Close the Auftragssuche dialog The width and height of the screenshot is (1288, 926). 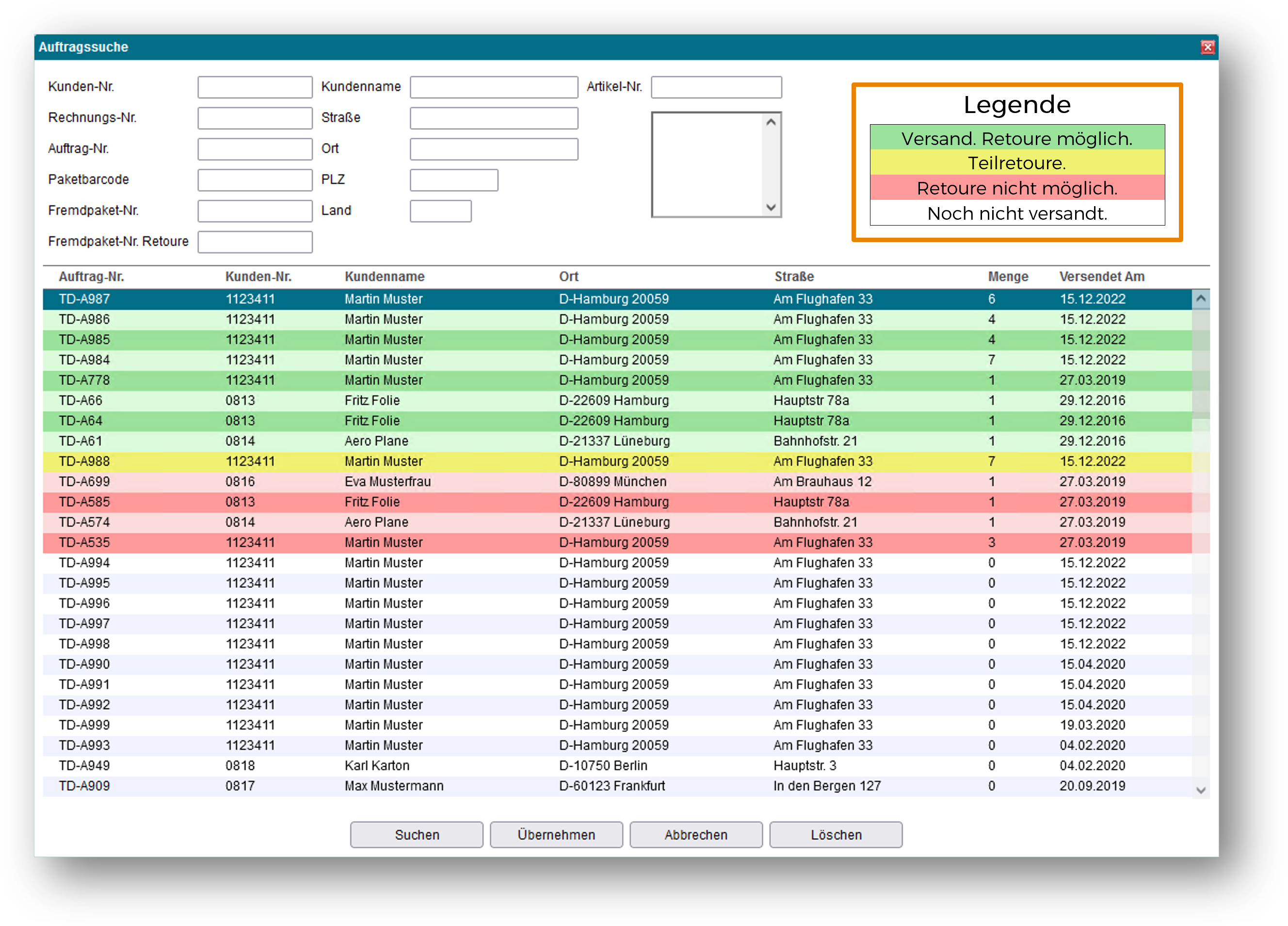pos(1207,47)
